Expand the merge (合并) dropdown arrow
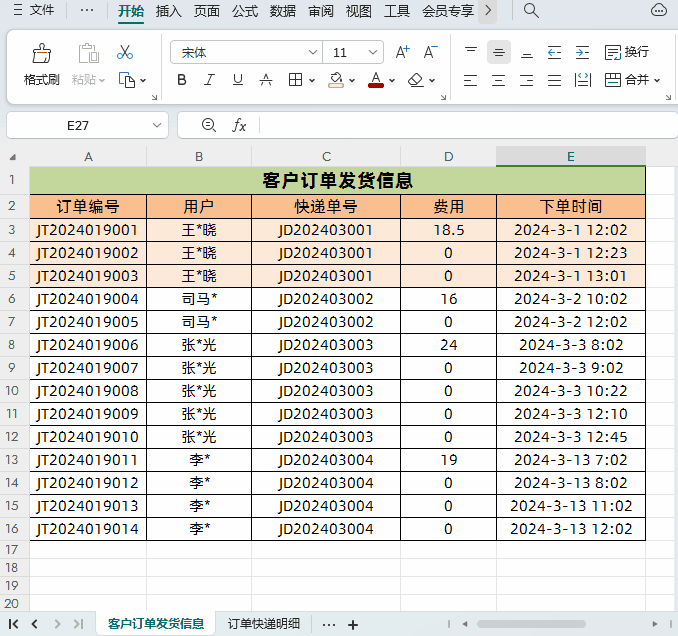Screen dimensions: 678x636 coord(657,80)
